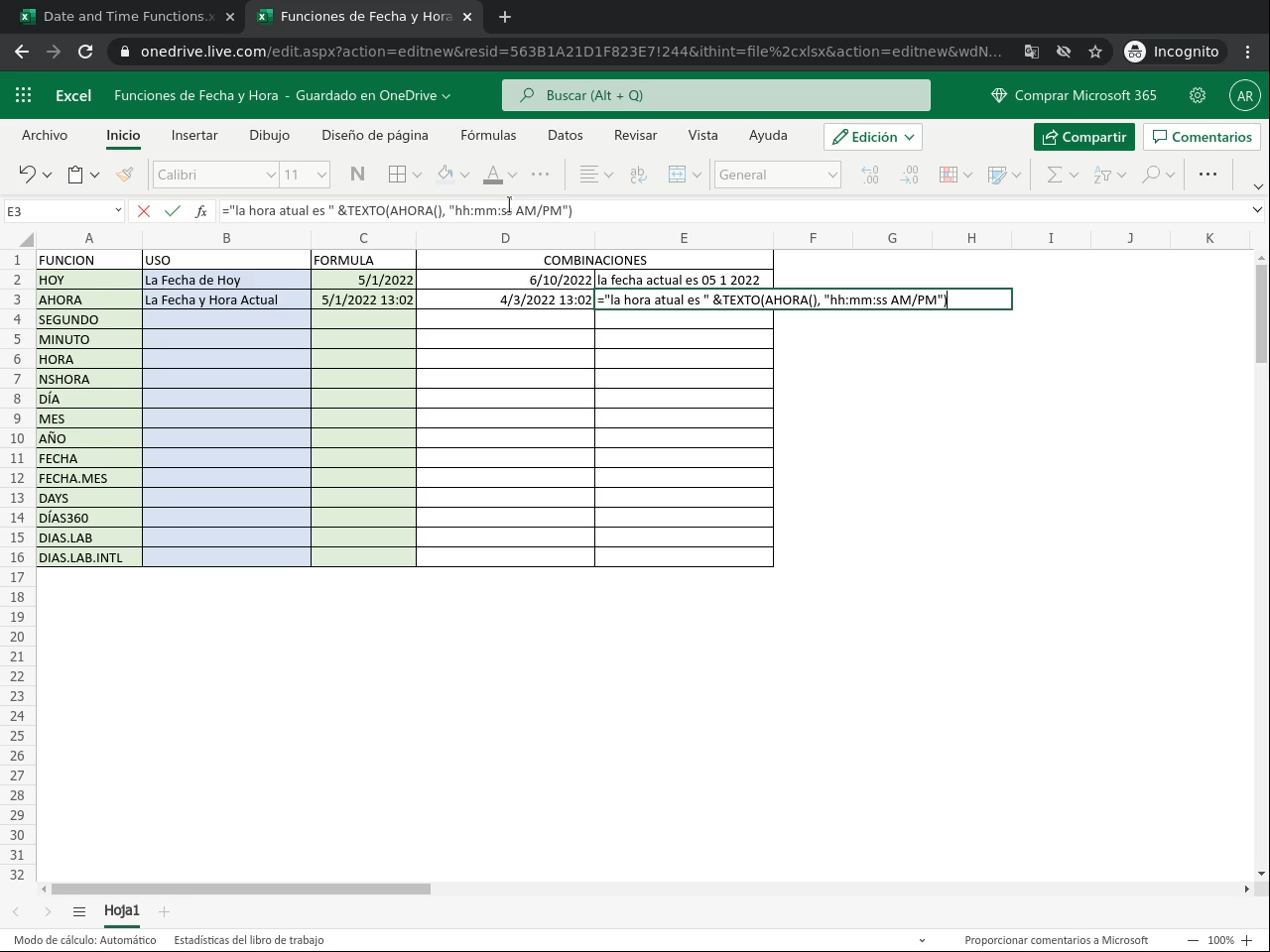Switch to the Insertar ribbon tab

click(194, 135)
